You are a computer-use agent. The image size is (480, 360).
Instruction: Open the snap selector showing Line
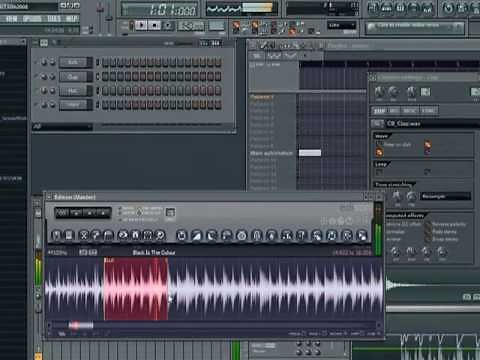[x=342, y=25]
